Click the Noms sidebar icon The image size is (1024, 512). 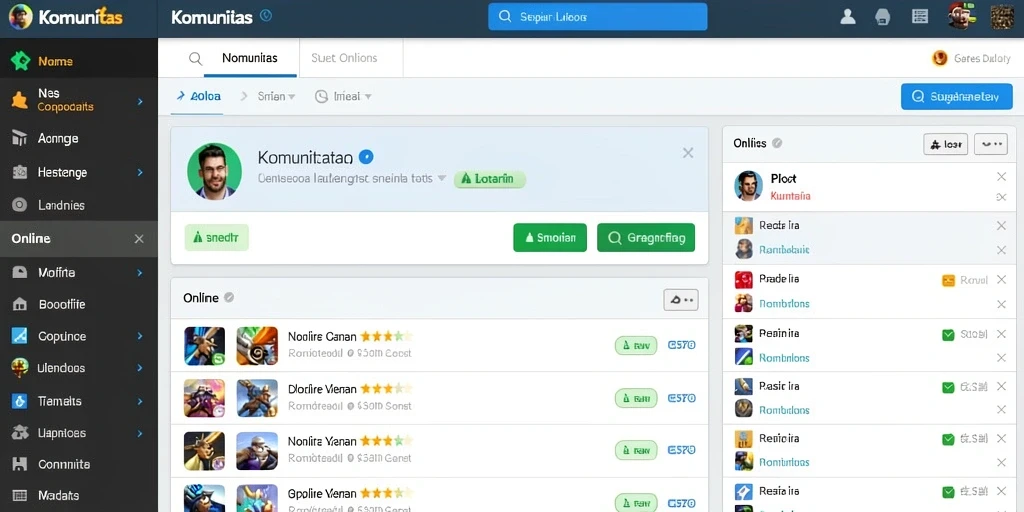coord(20,61)
